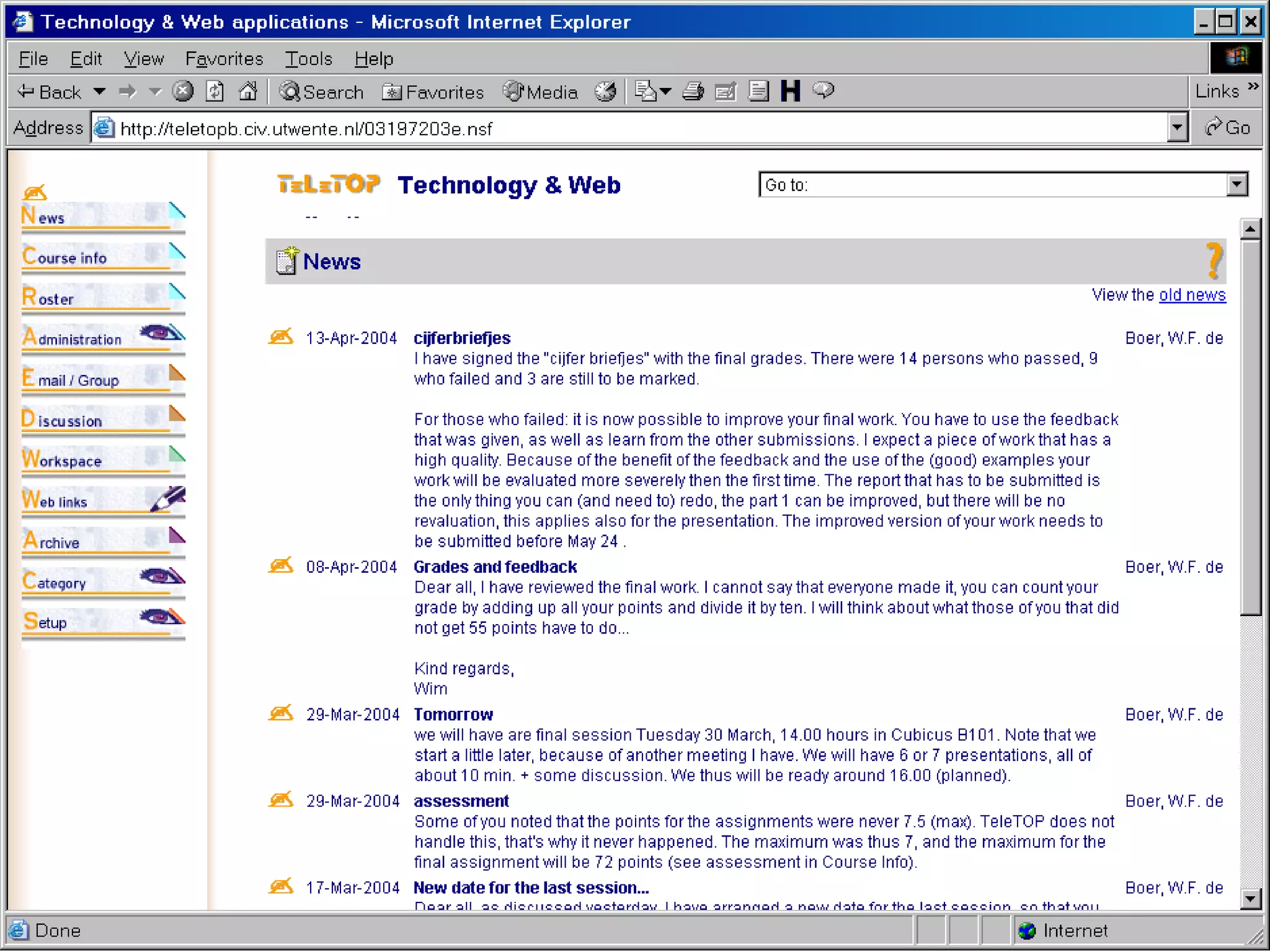This screenshot has width=1270, height=952.
Task: Open the History toolbar icon
Action: [605, 92]
